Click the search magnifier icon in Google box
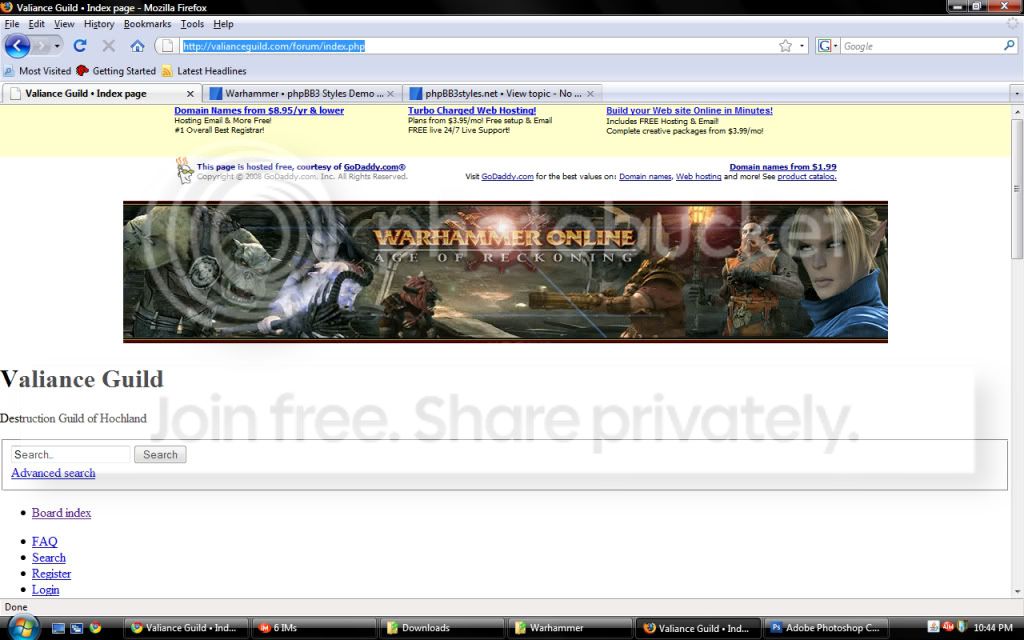 1009,46
